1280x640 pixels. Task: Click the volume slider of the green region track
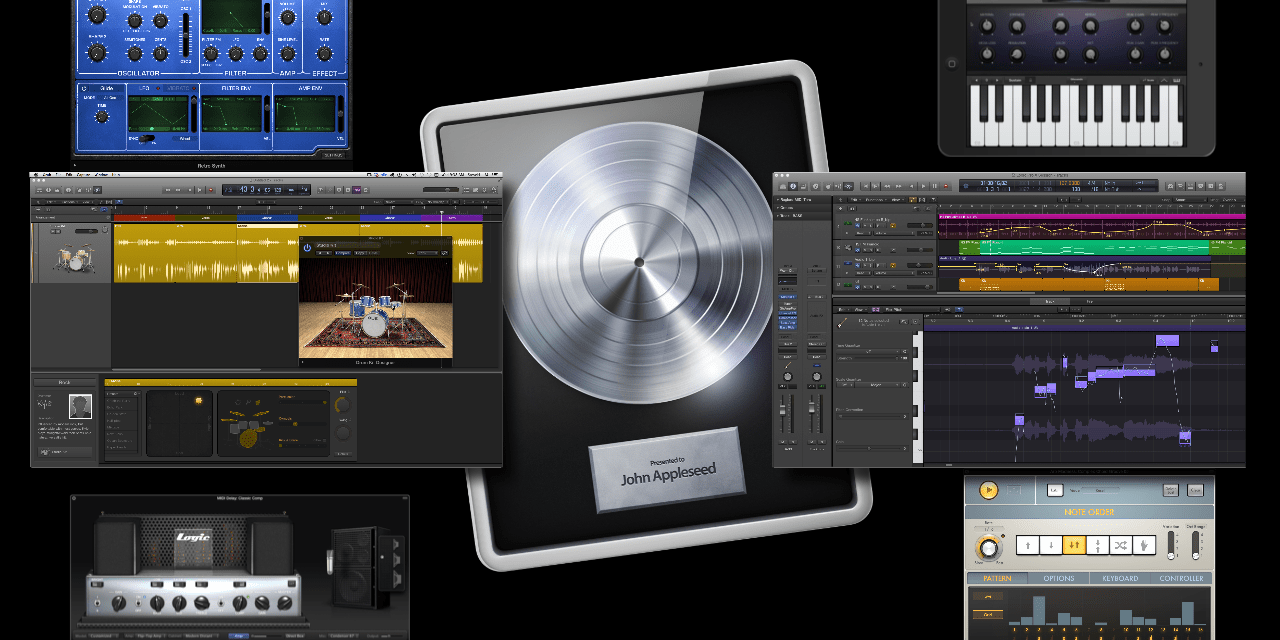[920, 250]
